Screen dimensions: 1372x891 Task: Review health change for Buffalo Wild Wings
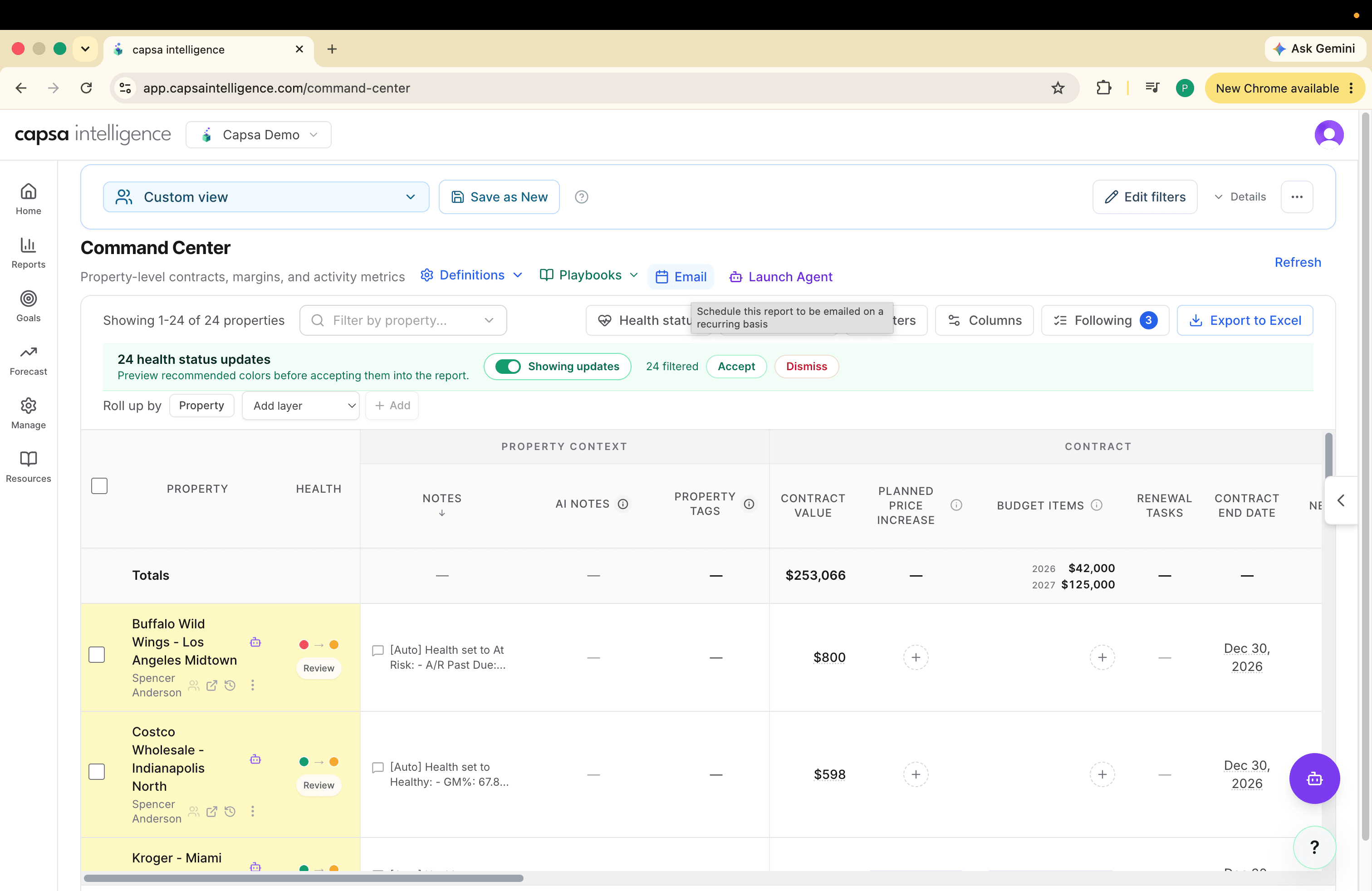[x=318, y=669]
